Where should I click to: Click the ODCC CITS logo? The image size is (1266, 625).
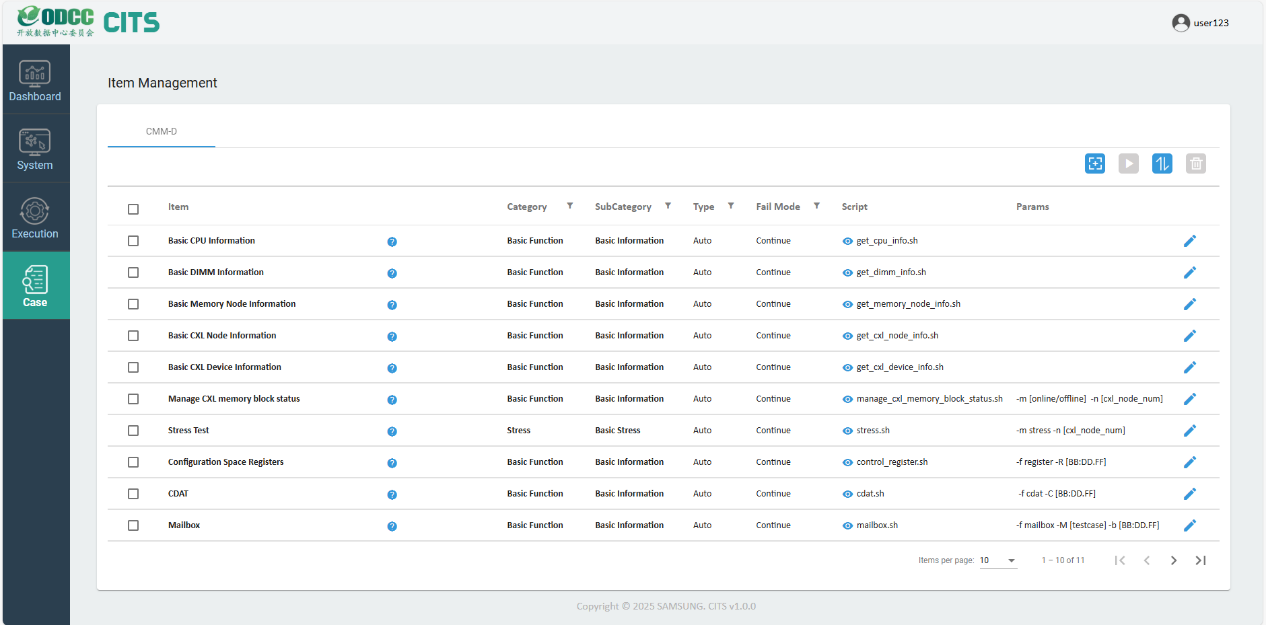(x=89, y=21)
